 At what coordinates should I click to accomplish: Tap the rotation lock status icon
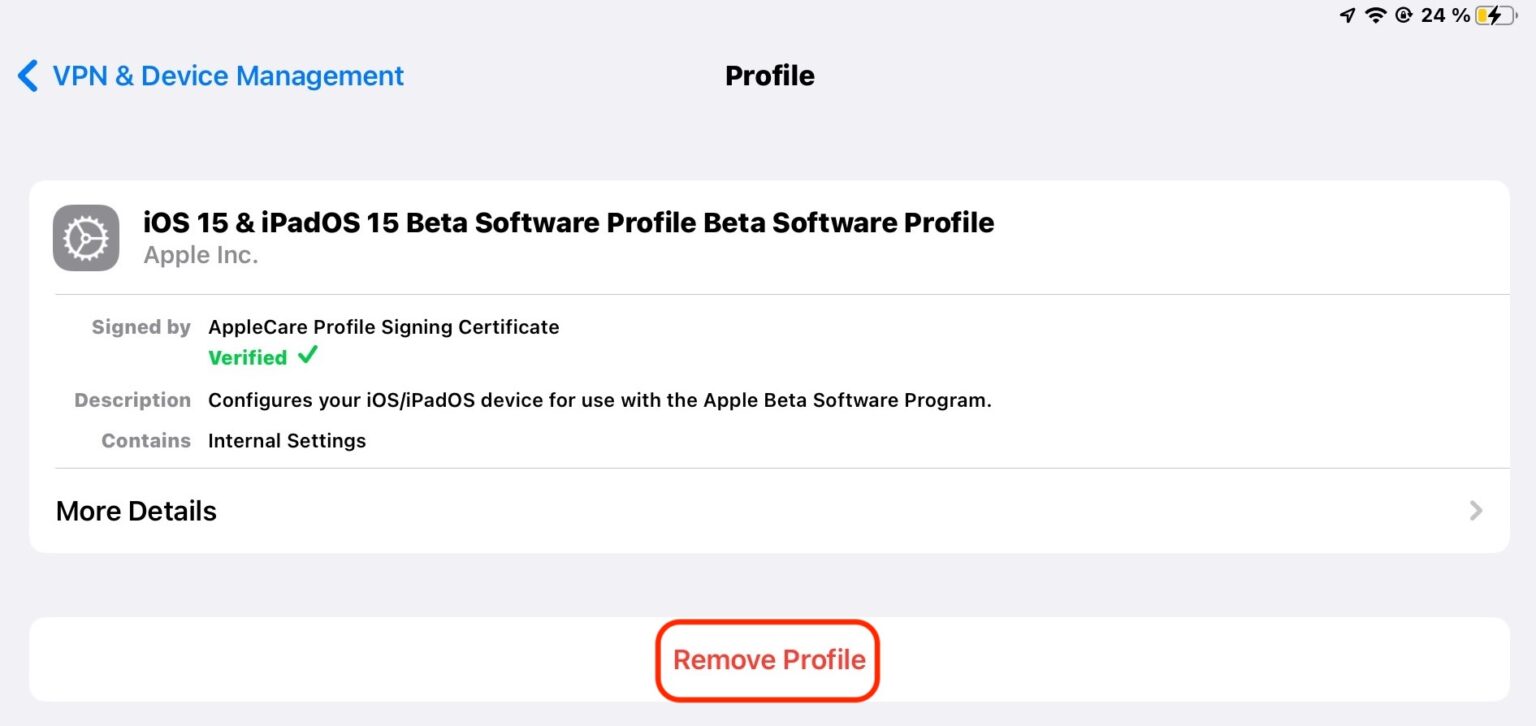click(x=1403, y=15)
